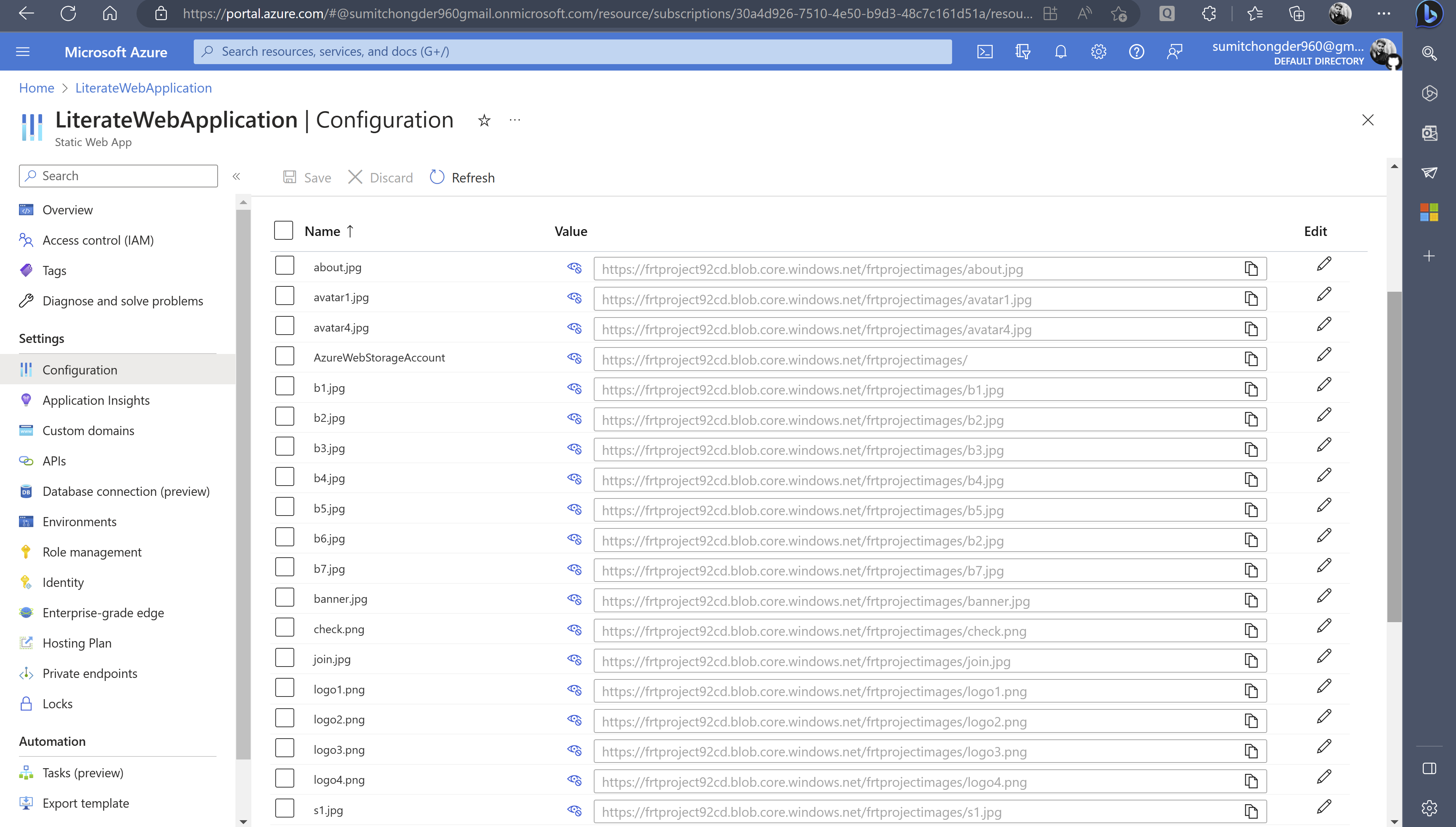Screen dimensions: 1456x827
Task: Open Cloud Shell from the top bar
Action: click(x=985, y=51)
